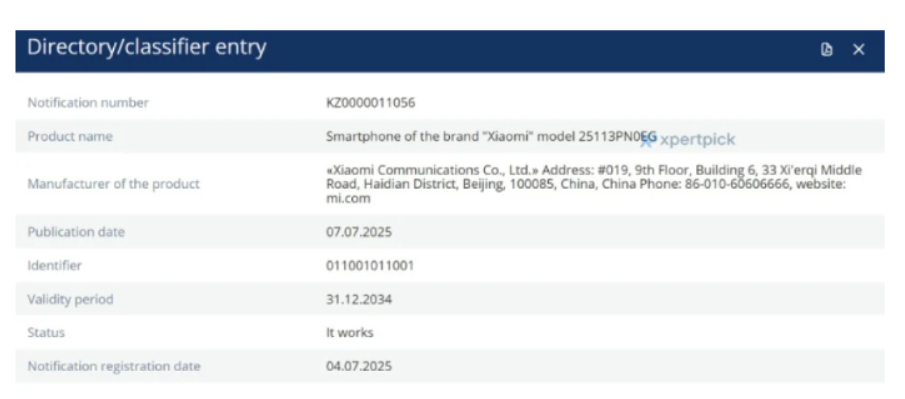Close the Directory/classifier entry dialog
905x399 pixels.
pyautogui.click(x=858, y=50)
